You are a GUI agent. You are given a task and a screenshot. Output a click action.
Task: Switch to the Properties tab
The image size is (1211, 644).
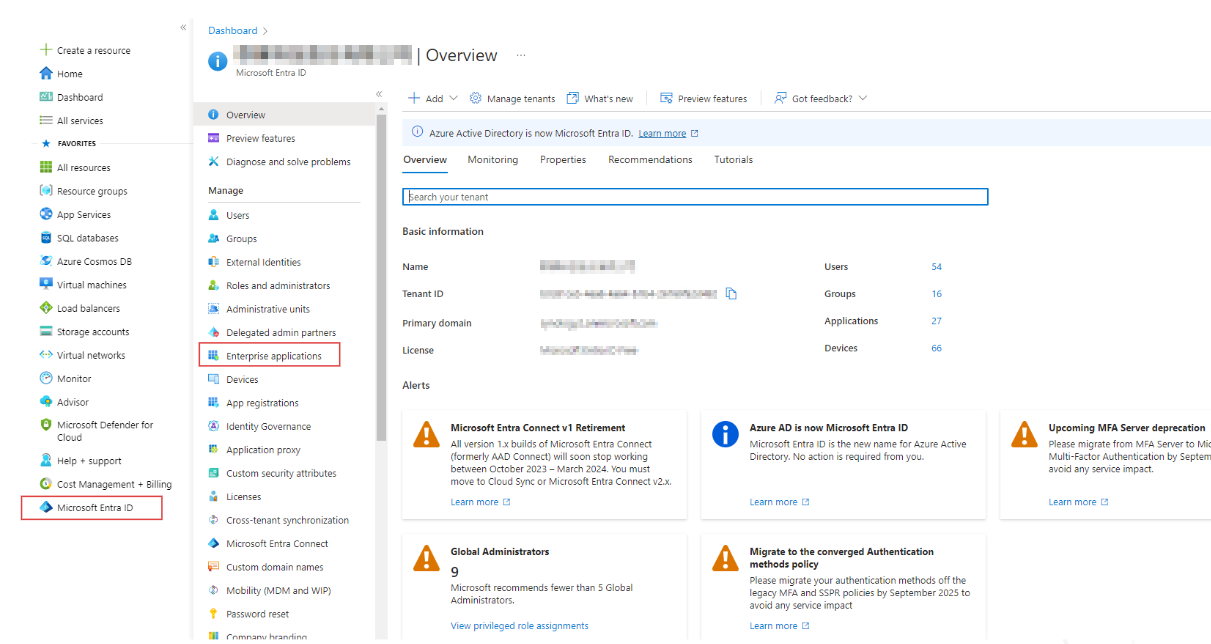pyautogui.click(x=563, y=160)
